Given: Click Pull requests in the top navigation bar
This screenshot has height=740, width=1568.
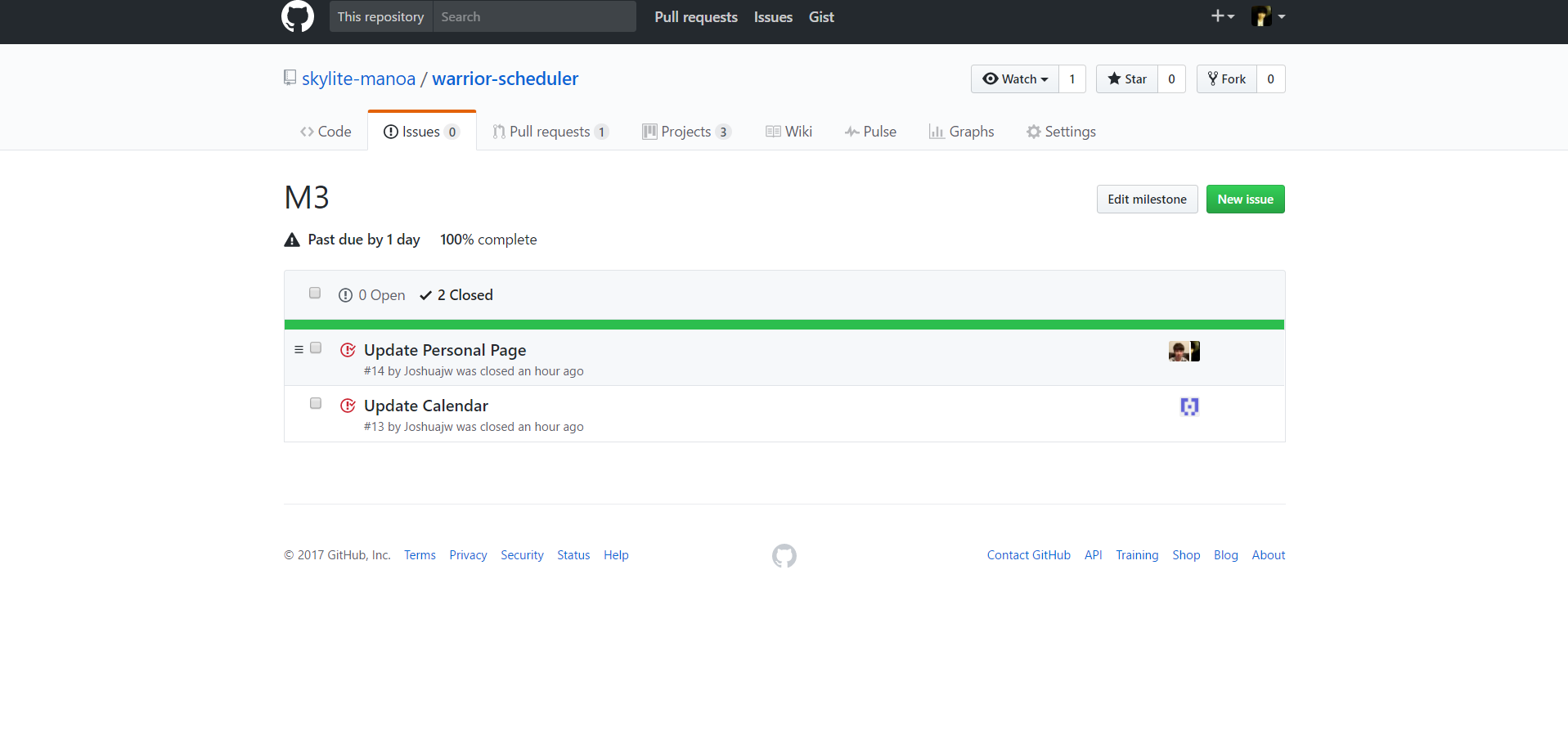Looking at the screenshot, I should 696,17.
